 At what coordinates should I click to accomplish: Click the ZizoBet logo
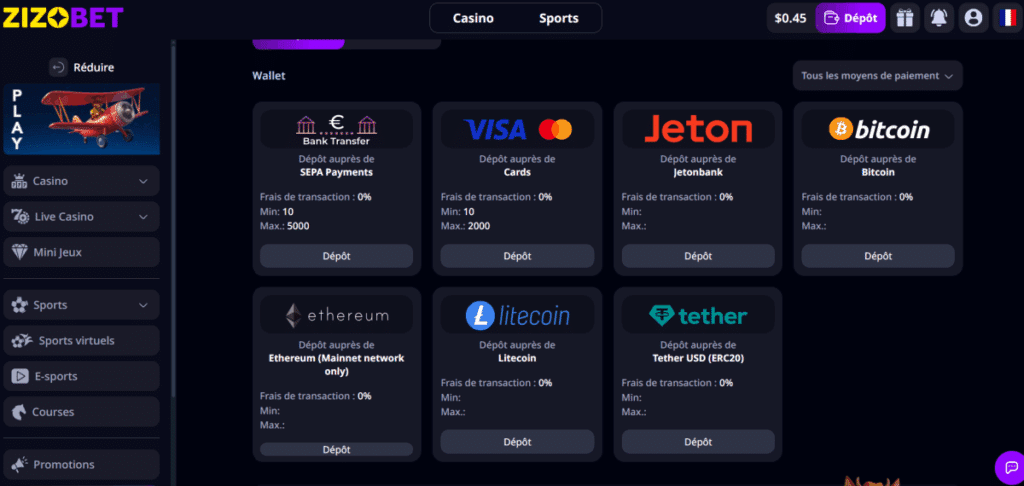[63, 17]
